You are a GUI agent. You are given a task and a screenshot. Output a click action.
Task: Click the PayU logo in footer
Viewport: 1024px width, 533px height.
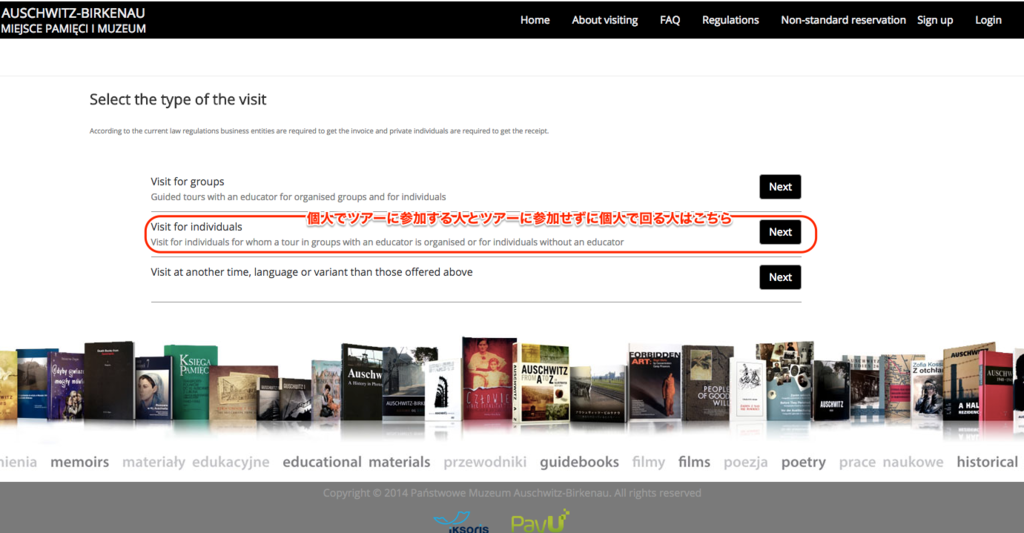click(x=540, y=521)
